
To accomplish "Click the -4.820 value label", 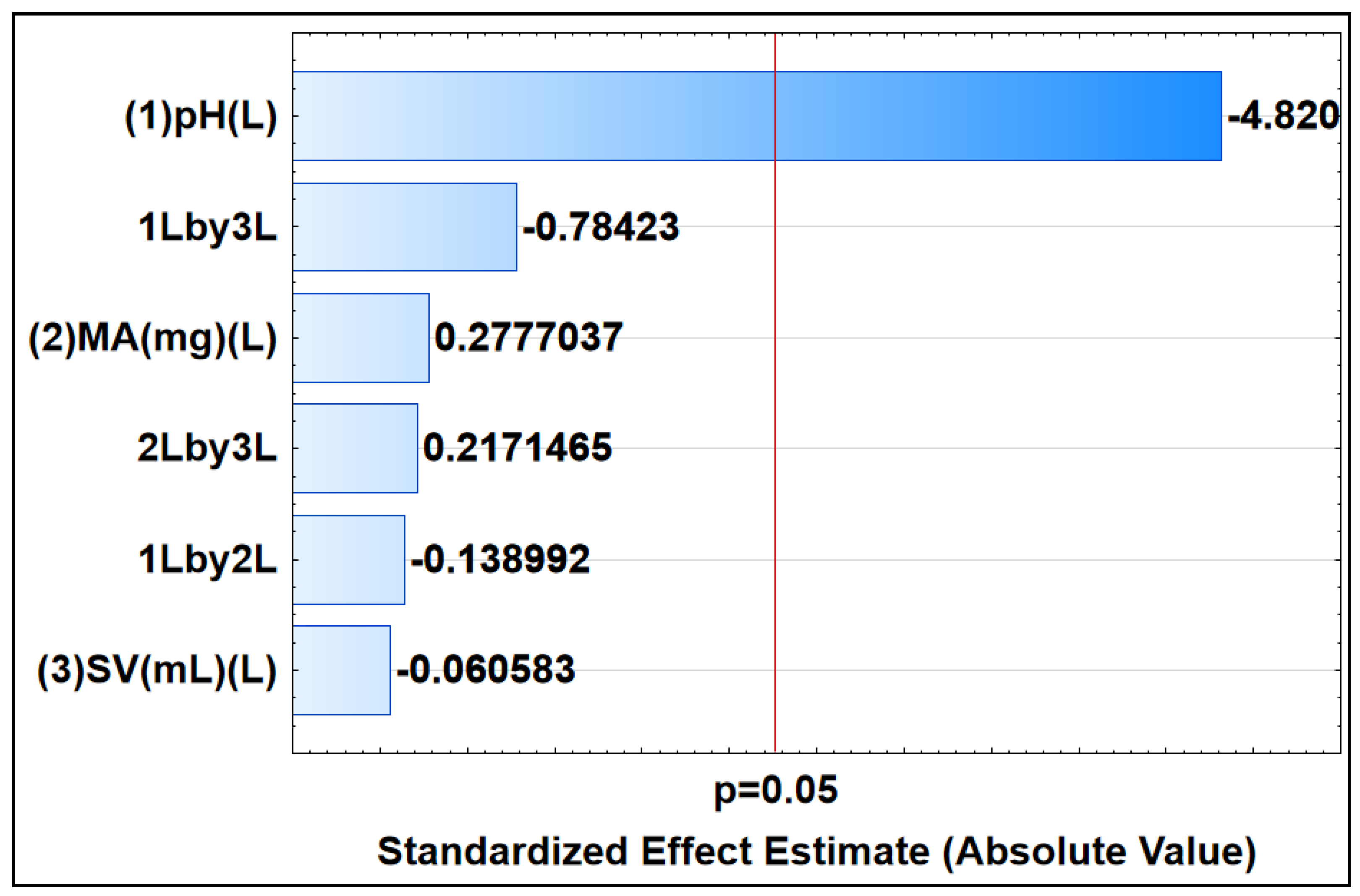I will point(1283,116).
